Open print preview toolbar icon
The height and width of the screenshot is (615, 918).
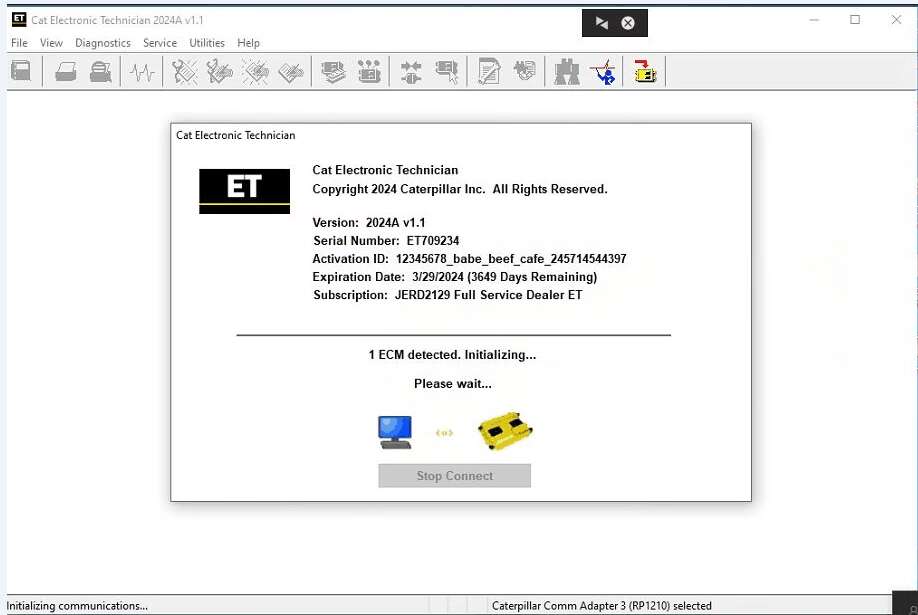pos(100,72)
